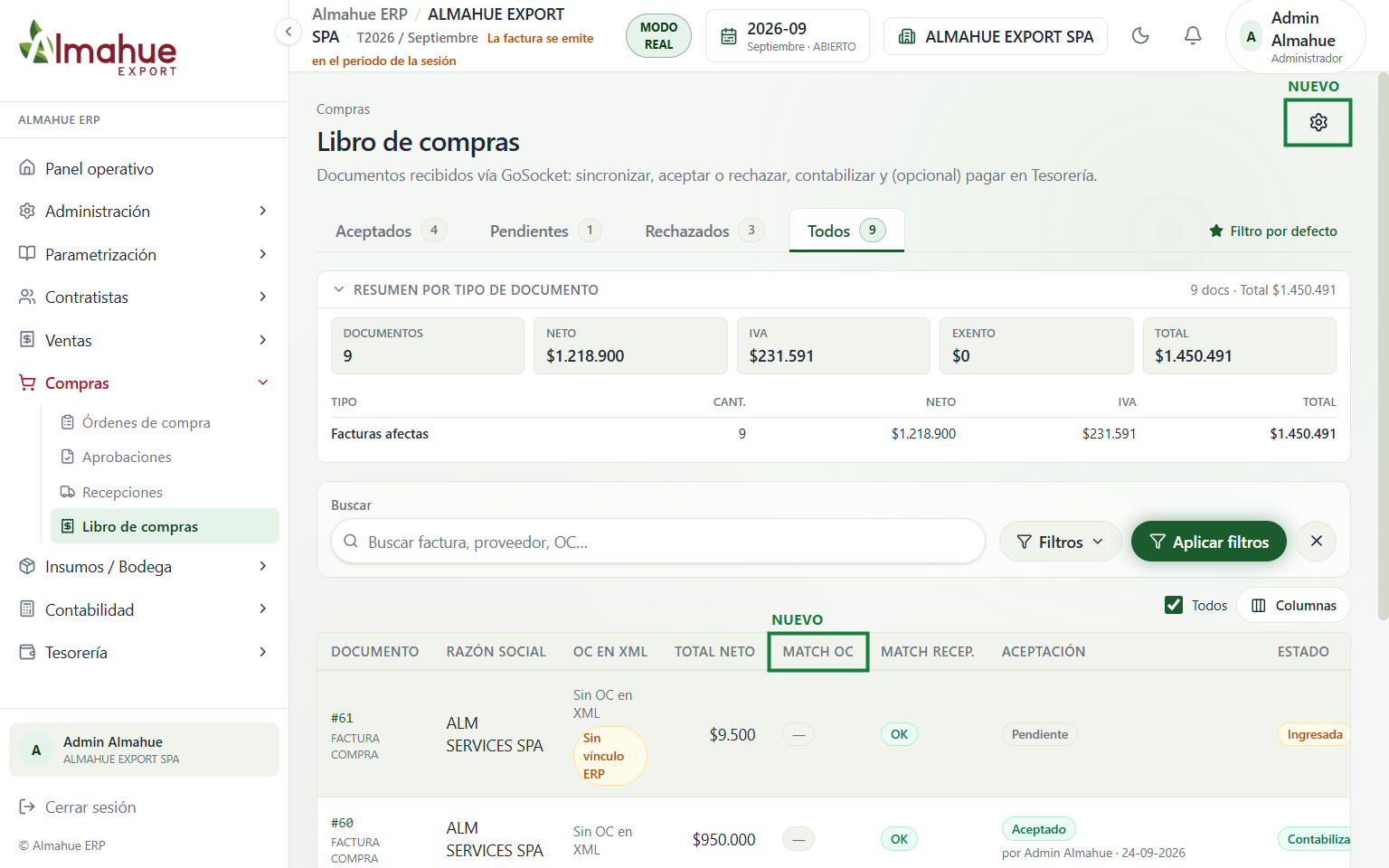Toggle dark mode moon icon
This screenshot has width=1389, height=868.
[x=1140, y=36]
